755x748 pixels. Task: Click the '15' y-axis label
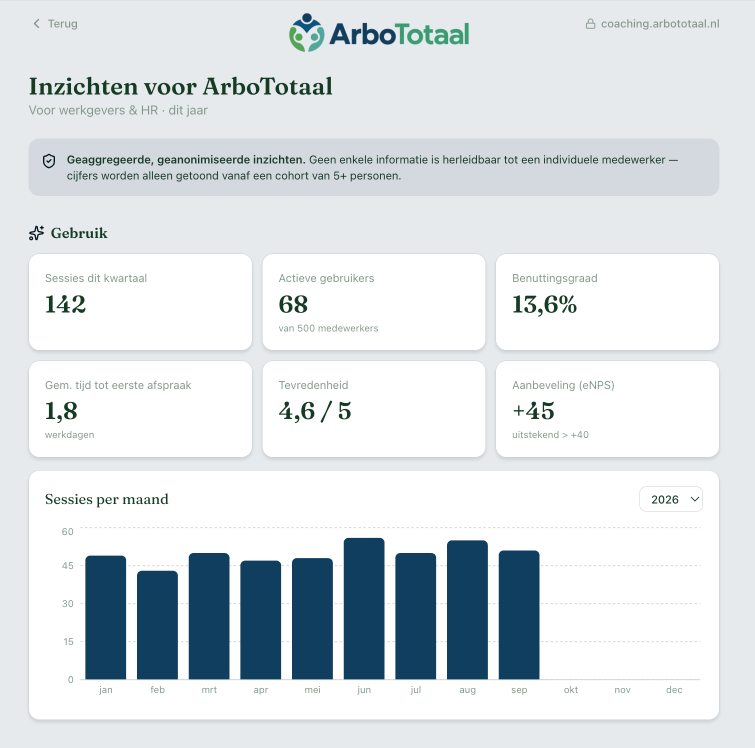[x=68, y=642]
